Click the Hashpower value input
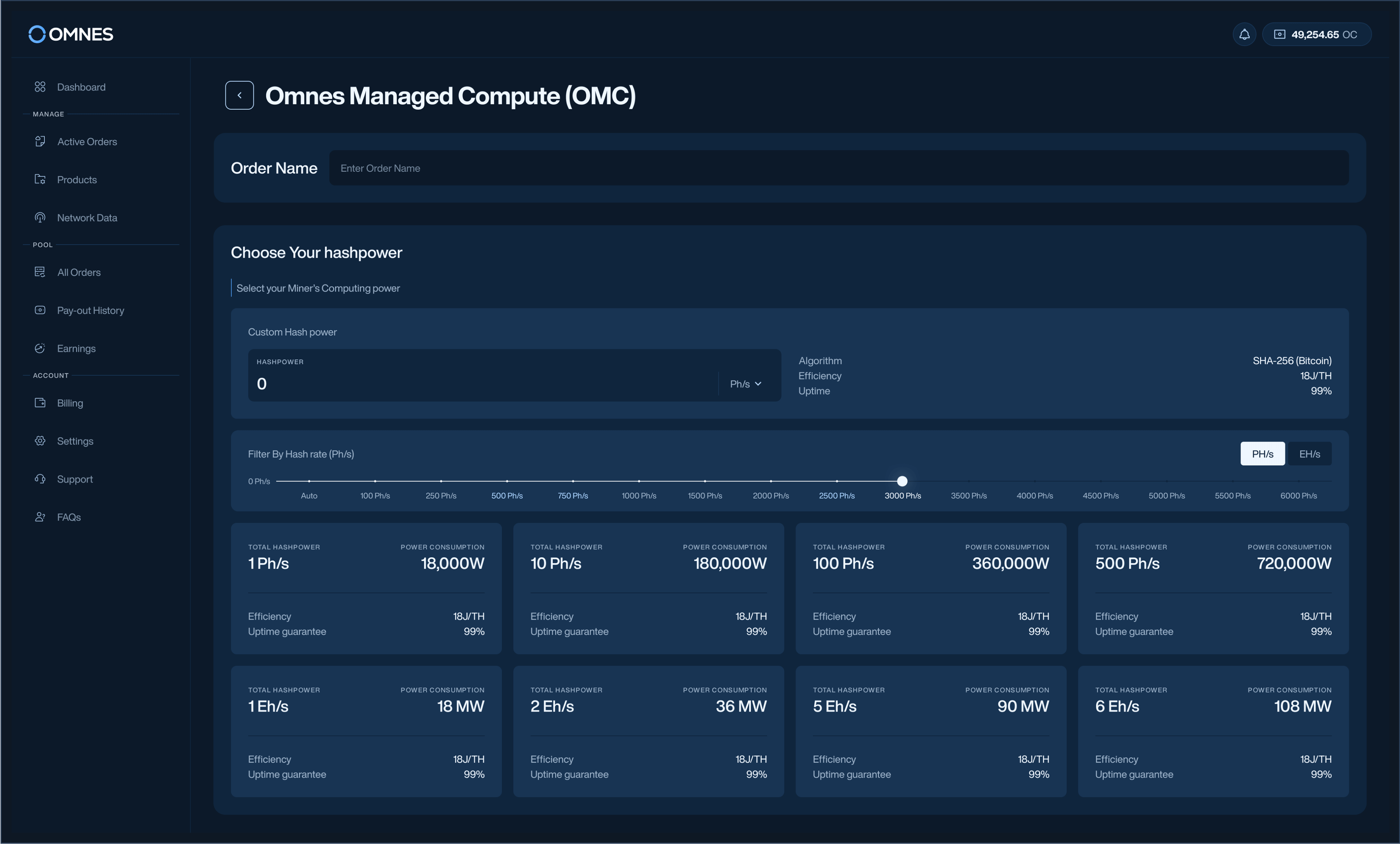The image size is (1400, 844). 483,384
